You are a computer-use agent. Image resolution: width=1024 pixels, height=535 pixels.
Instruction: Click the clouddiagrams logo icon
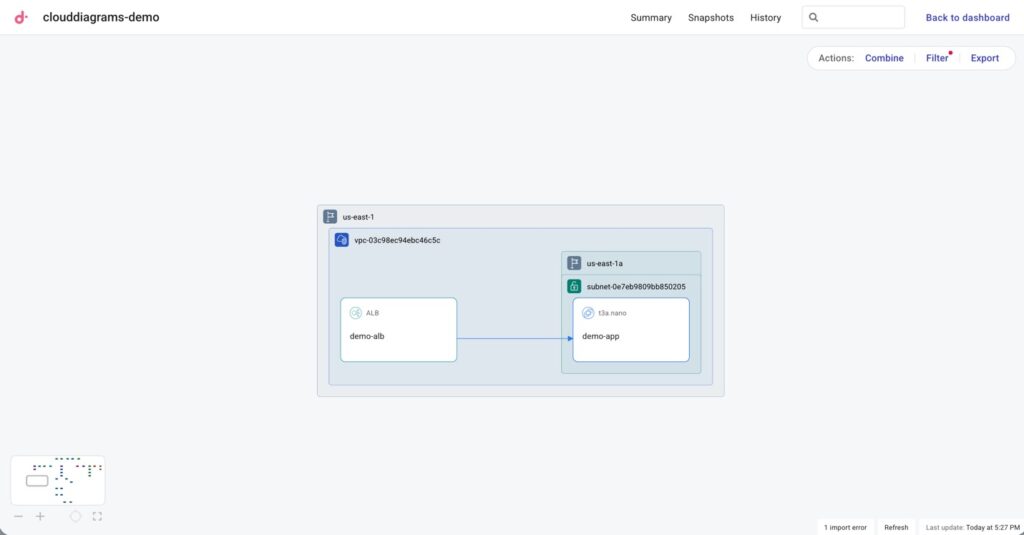pyautogui.click(x=21, y=17)
